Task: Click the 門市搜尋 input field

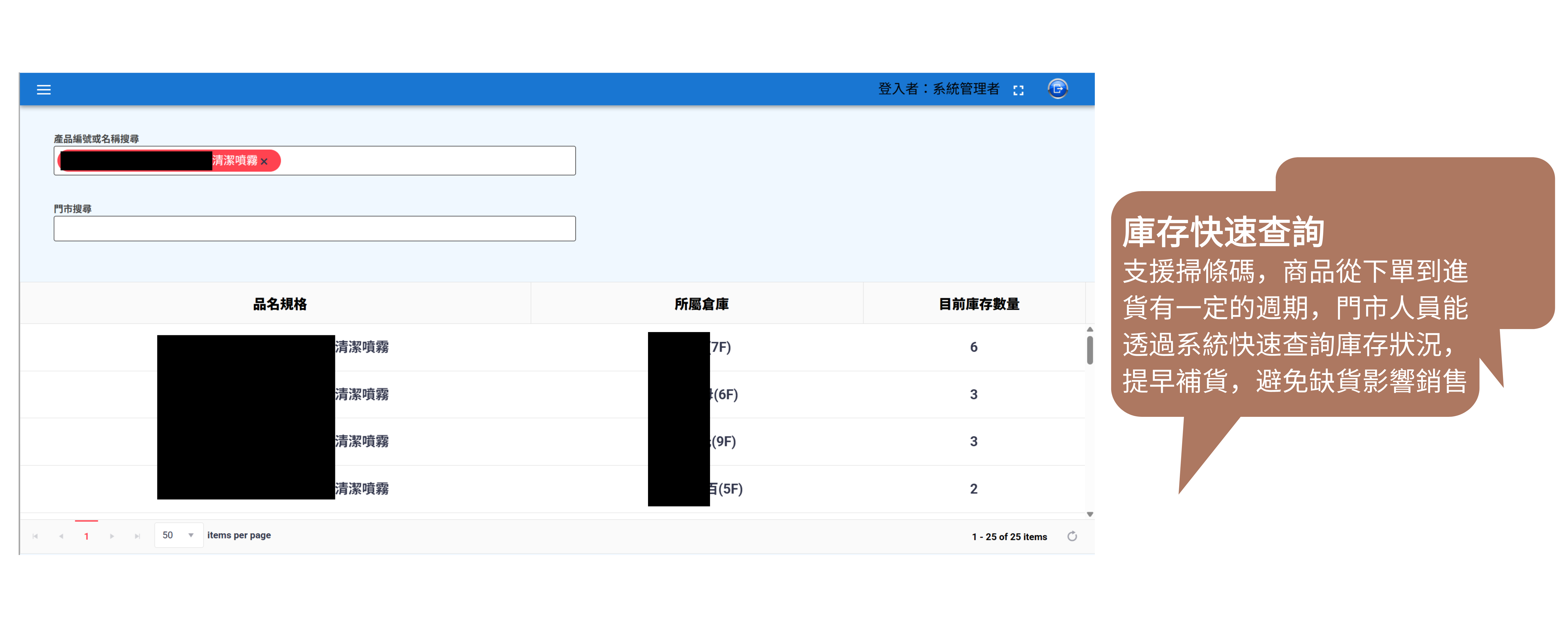Action: click(x=314, y=229)
